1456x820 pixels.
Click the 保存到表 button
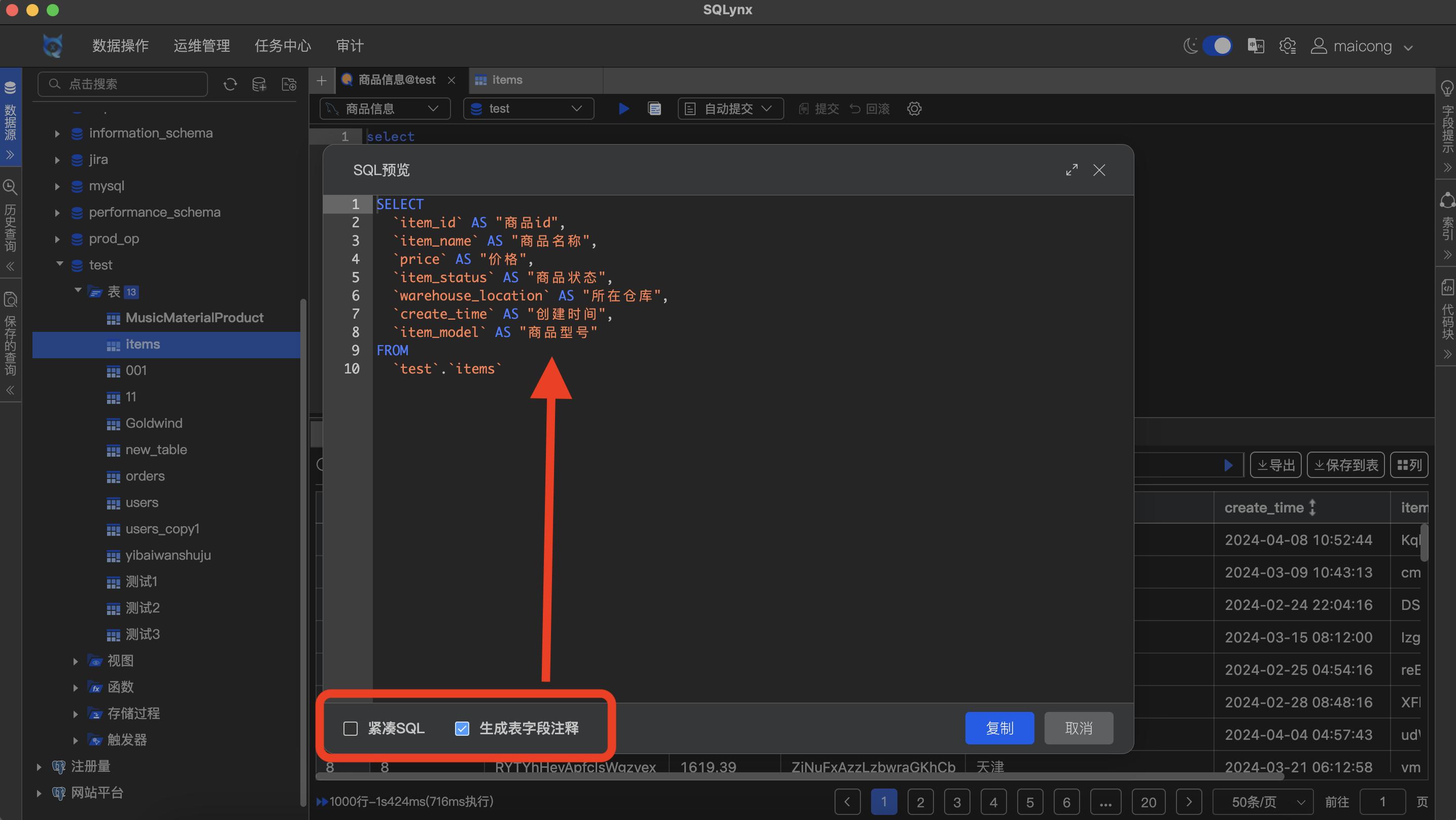pos(1345,465)
